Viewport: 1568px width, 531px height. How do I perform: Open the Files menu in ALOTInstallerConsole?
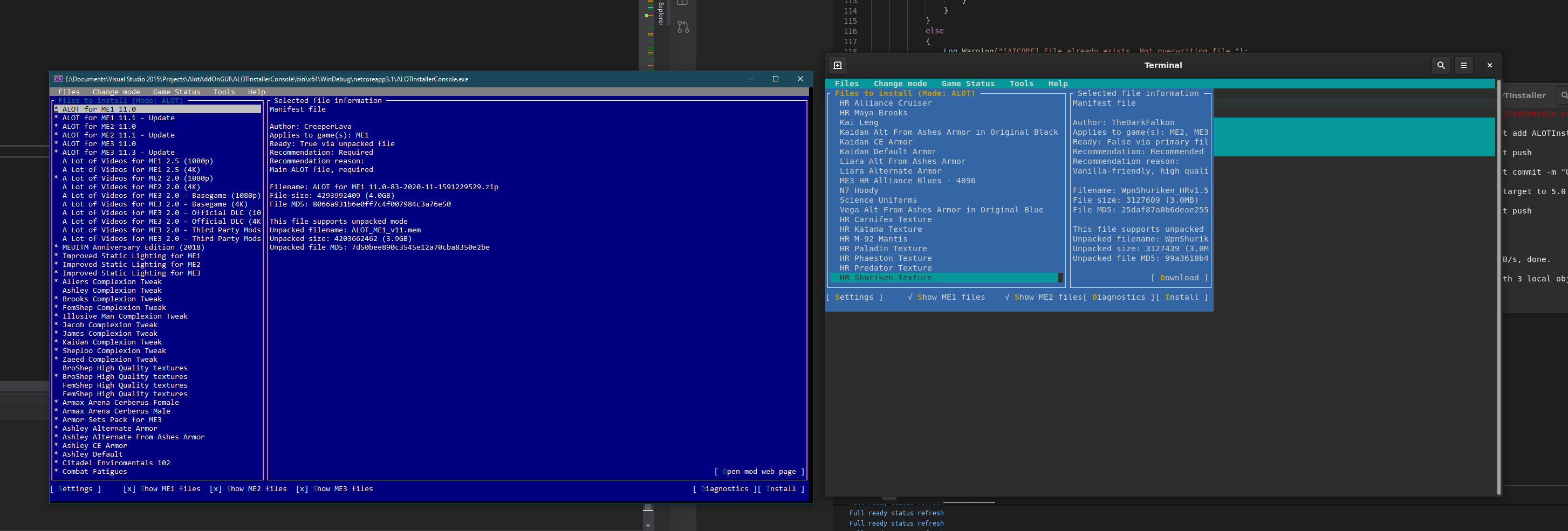[69, 91]
